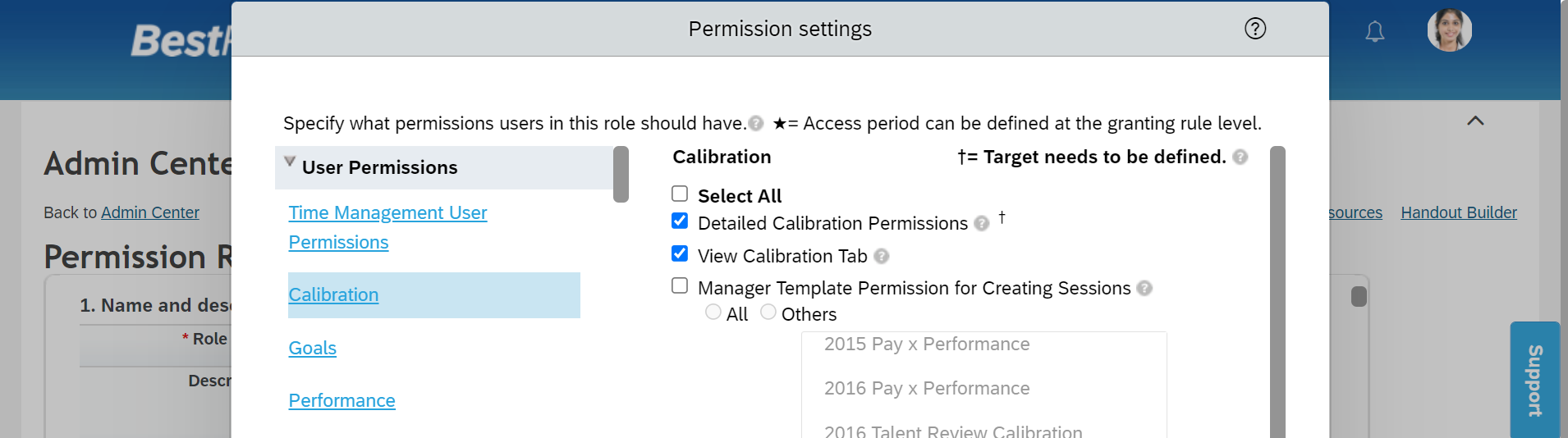1568x438 pixels.
Task: Click help icon beside View Calibration Tab
Action: (x=881, y=257)
